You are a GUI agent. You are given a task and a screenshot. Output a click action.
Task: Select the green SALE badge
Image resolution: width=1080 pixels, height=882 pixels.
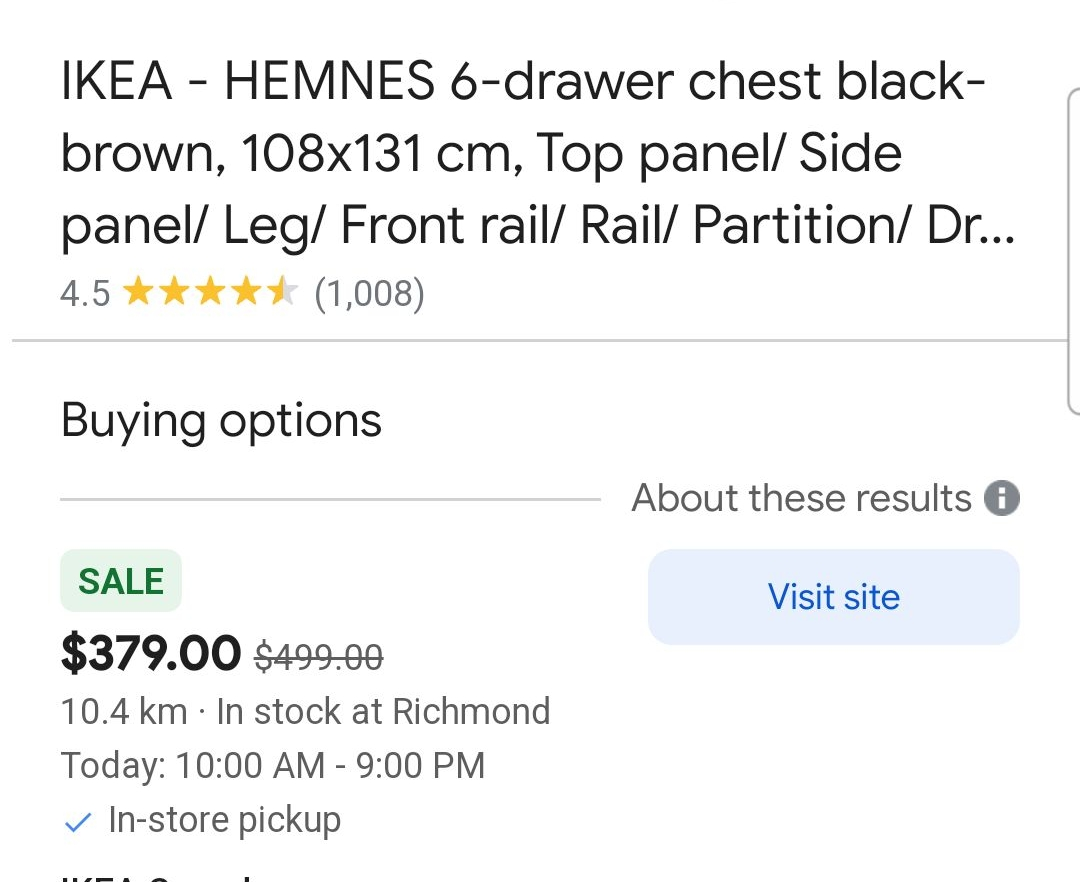pyautogui.click(x=121, y=580)
